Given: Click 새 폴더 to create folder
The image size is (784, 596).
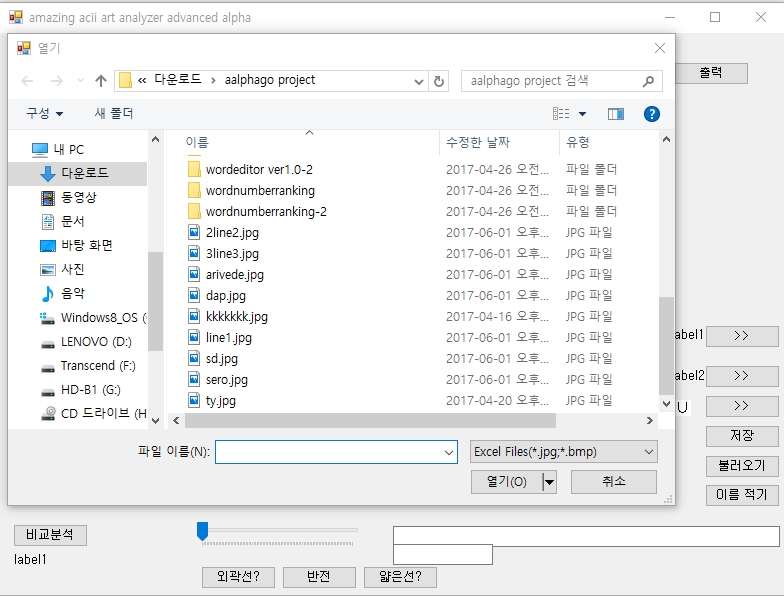Looking at the screenshot, I should coord(114,114).
